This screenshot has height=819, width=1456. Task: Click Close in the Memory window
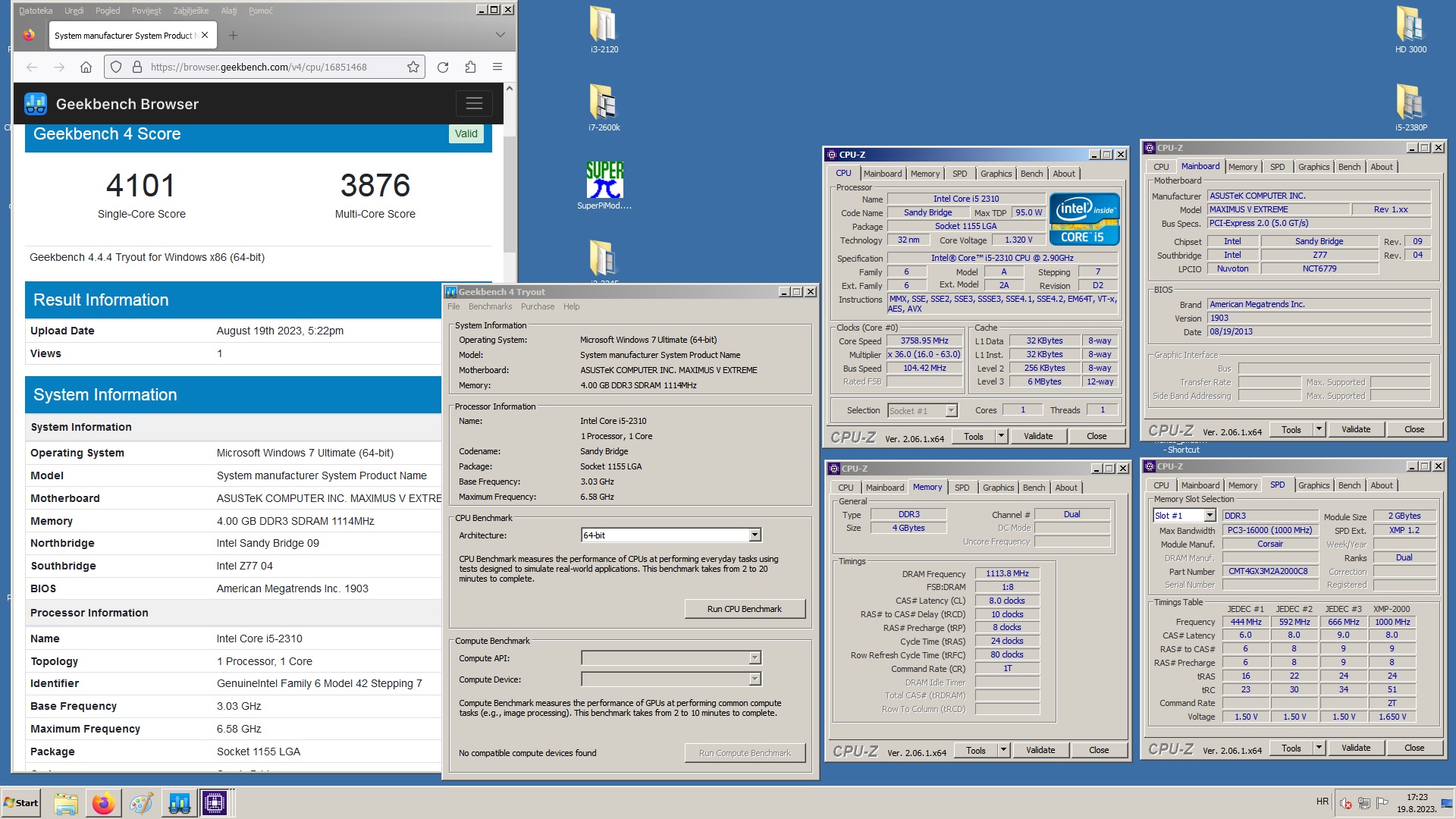pos(1099,750)
